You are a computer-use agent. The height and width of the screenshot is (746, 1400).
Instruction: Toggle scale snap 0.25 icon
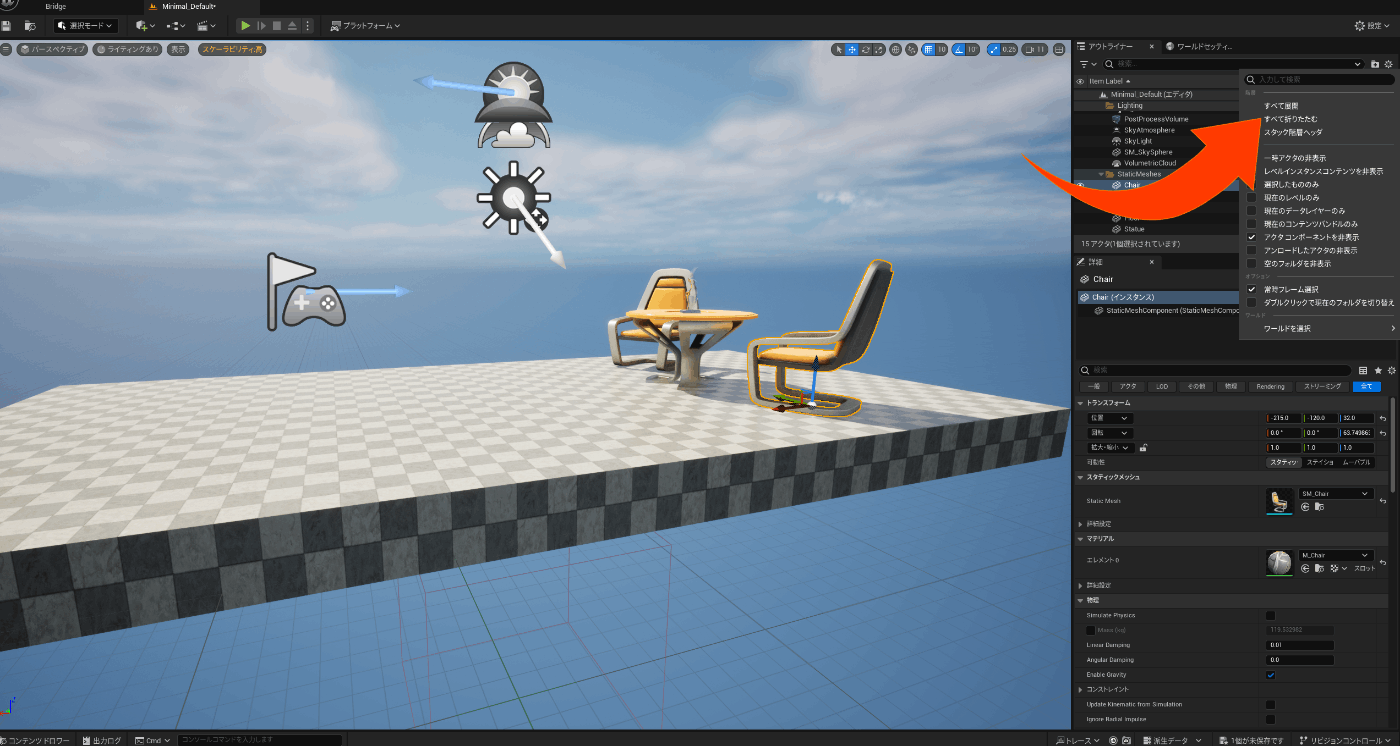(x=994, y=49)
